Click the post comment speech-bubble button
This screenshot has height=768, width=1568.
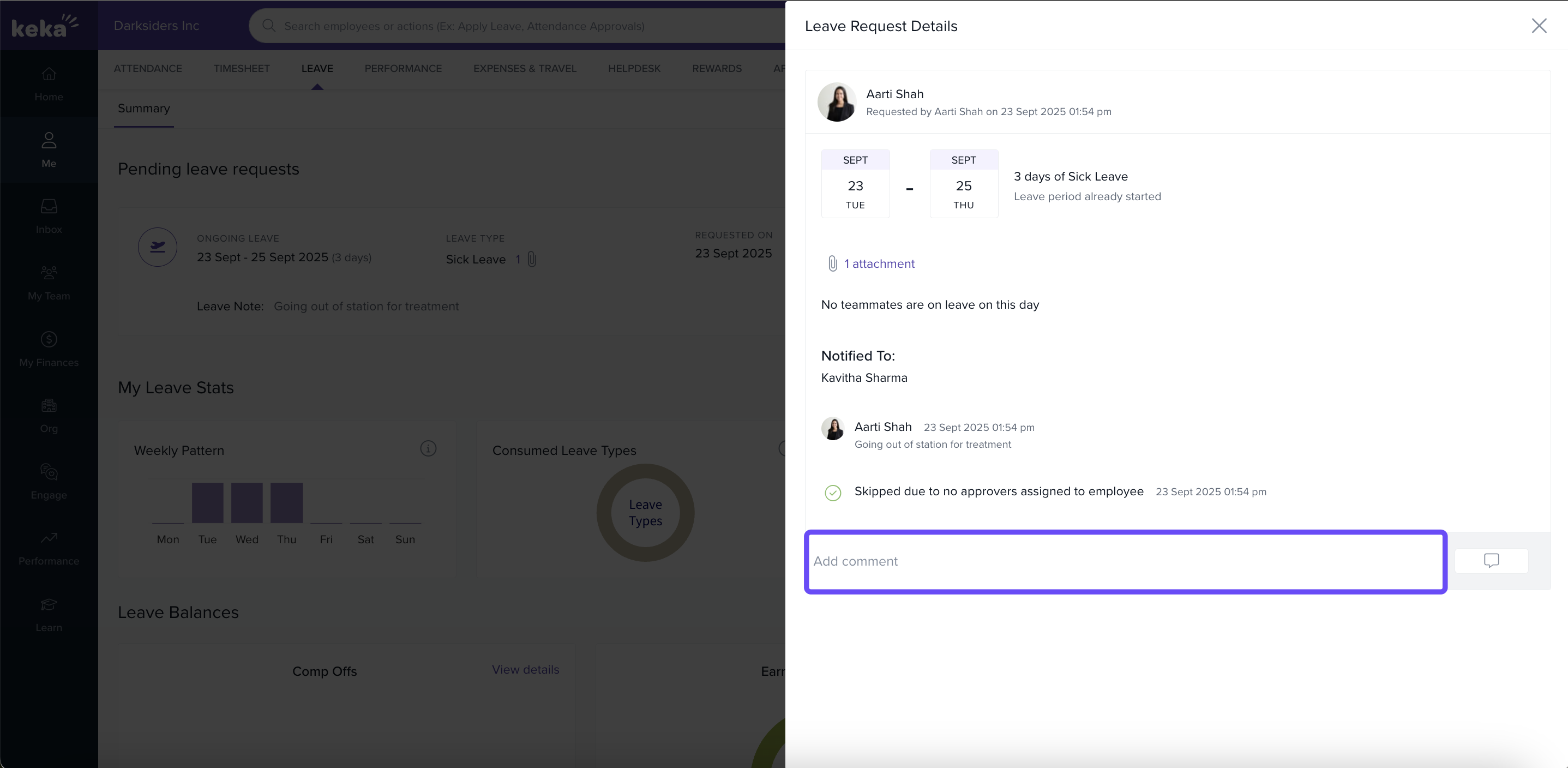point(1491,561)
